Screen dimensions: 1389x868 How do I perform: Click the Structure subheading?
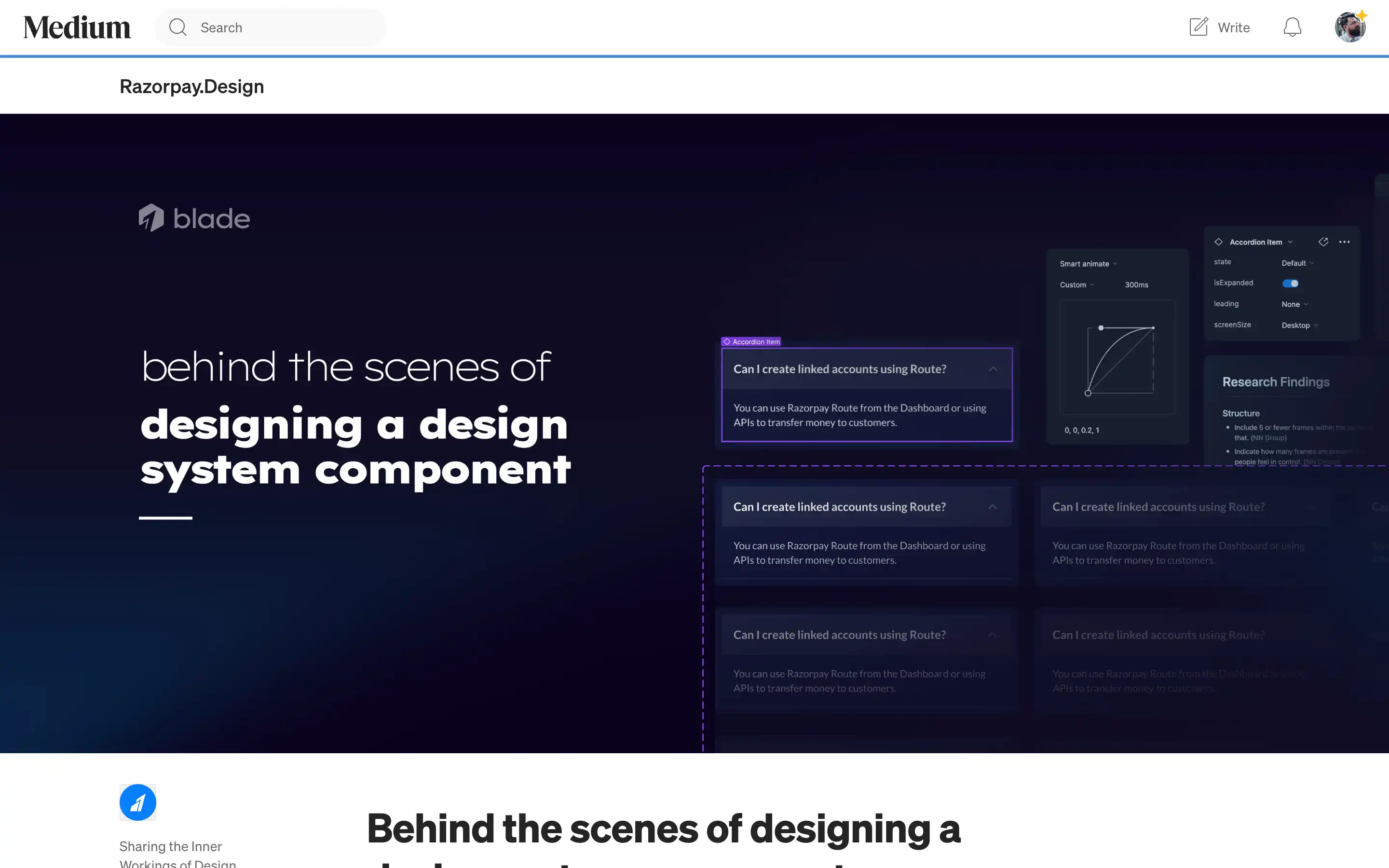tap(1241, 413)
